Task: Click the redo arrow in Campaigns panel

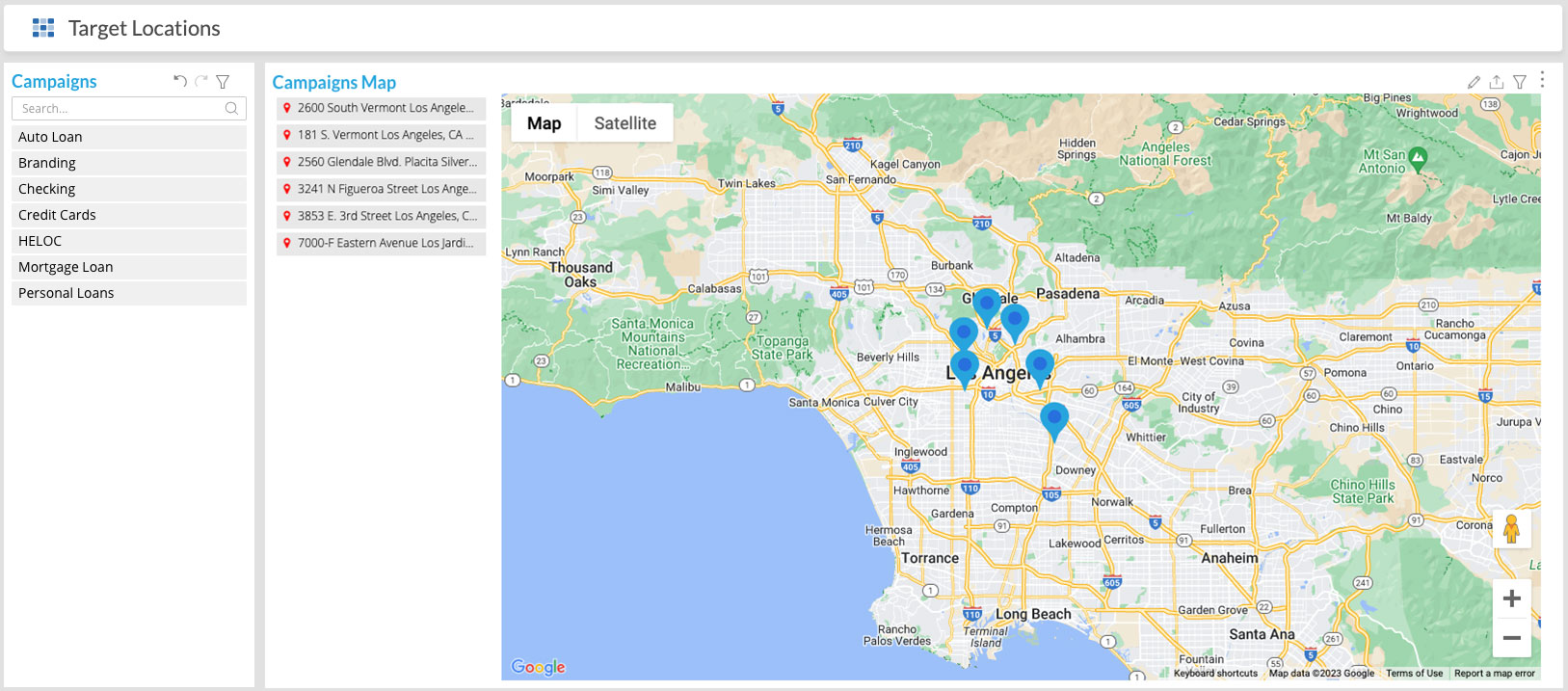Action: (201, 82)
